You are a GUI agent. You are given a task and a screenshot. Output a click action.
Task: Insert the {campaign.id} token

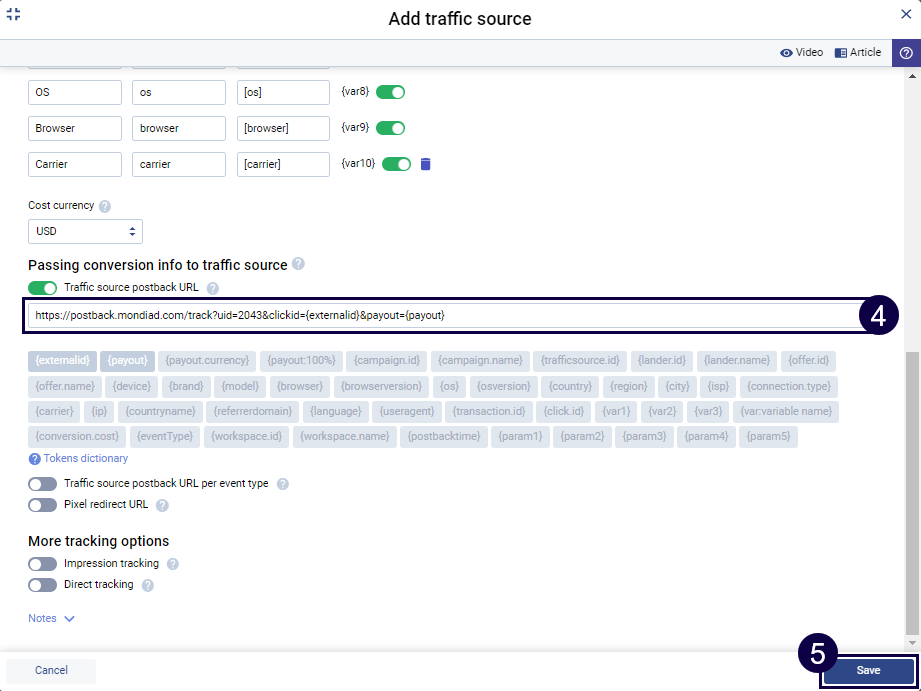pyautogui.click(x=387, y=360)
